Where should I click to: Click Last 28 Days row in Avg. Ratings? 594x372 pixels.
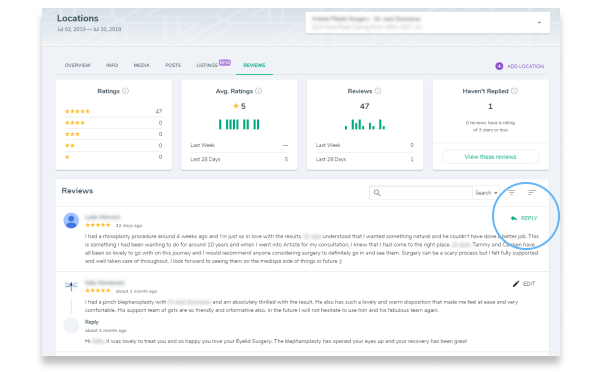tap(239, 159)
